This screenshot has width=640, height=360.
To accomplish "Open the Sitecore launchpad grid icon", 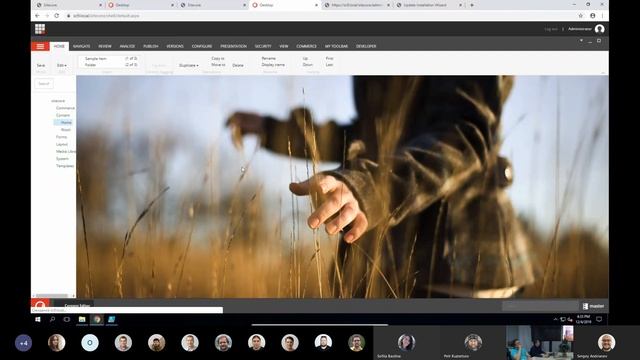I will [40, 29].
